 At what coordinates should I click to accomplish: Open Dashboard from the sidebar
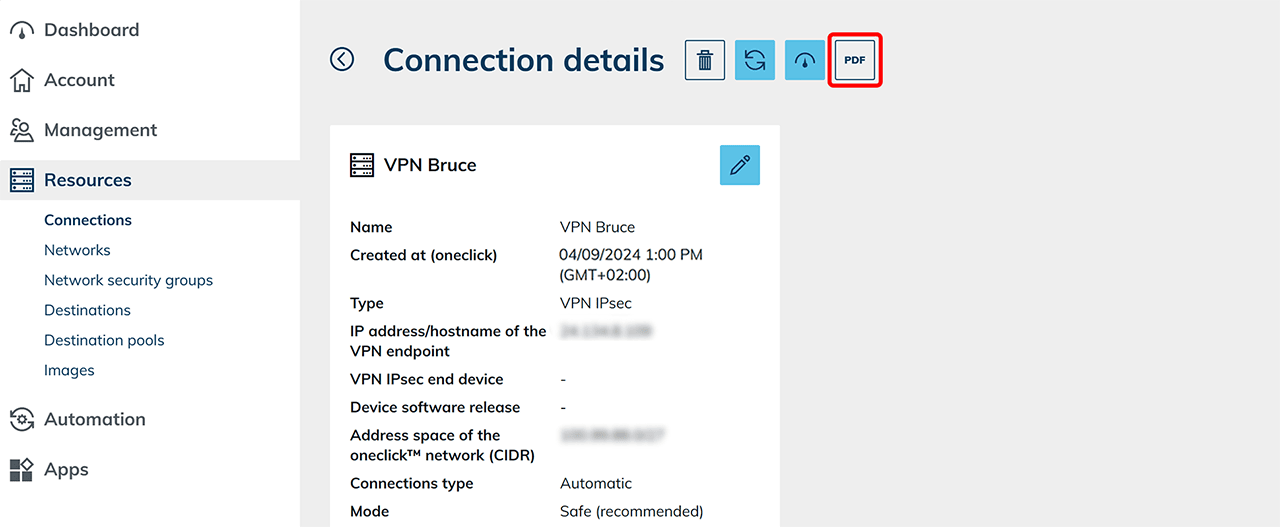(x=90, y=30)
